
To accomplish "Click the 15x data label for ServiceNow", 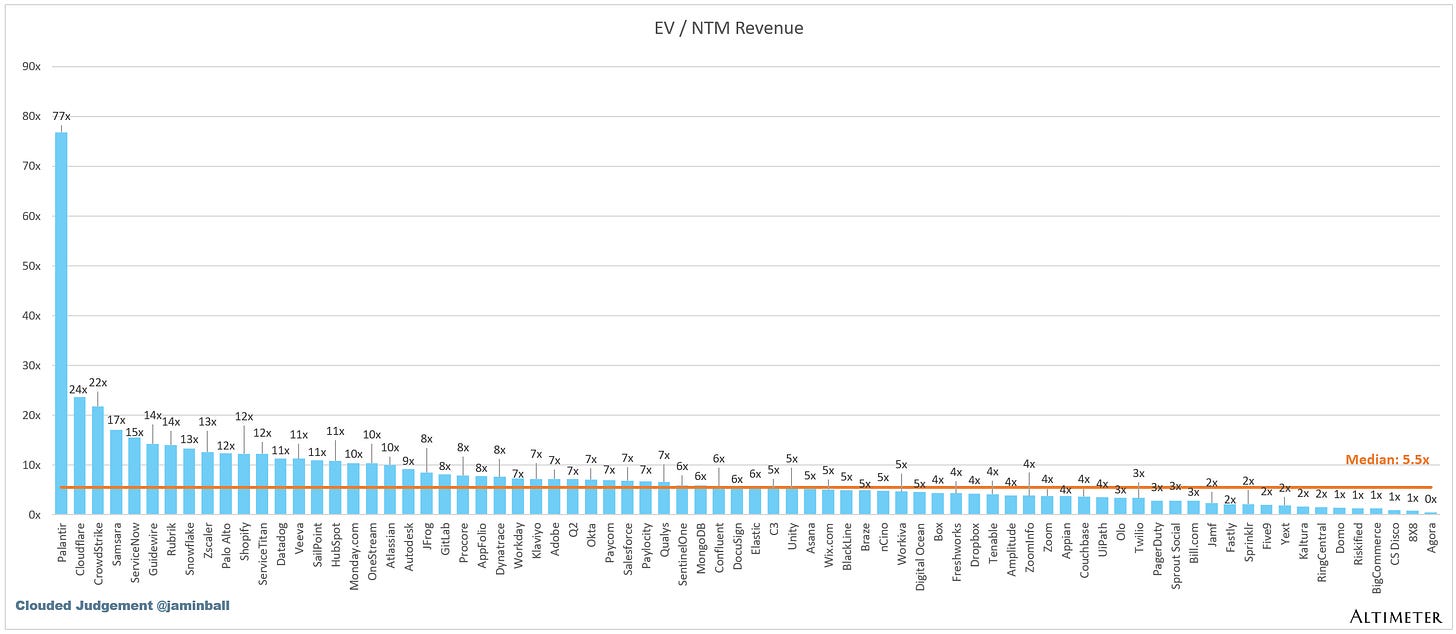I will coord(134,430).
